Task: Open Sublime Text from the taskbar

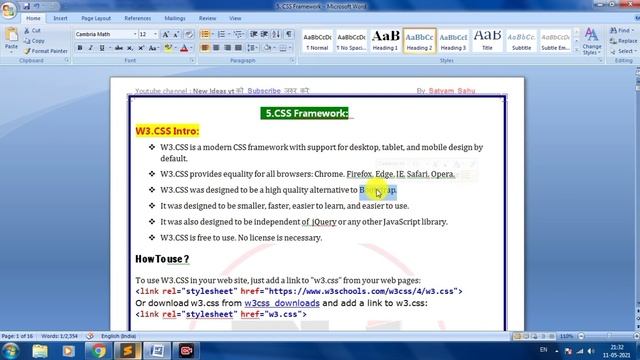Action: [x=127, y=351]
